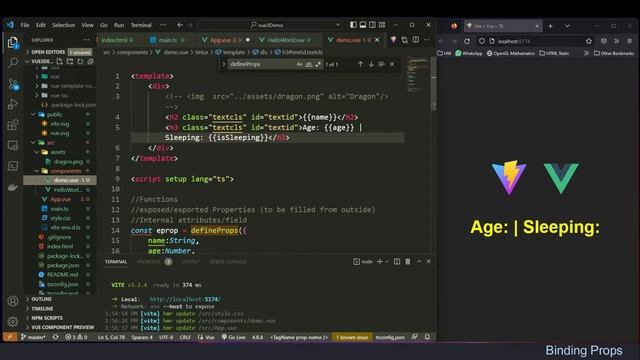
Task: Open the new terminal launch profile dropdown
Action: [x=387, y=262]
